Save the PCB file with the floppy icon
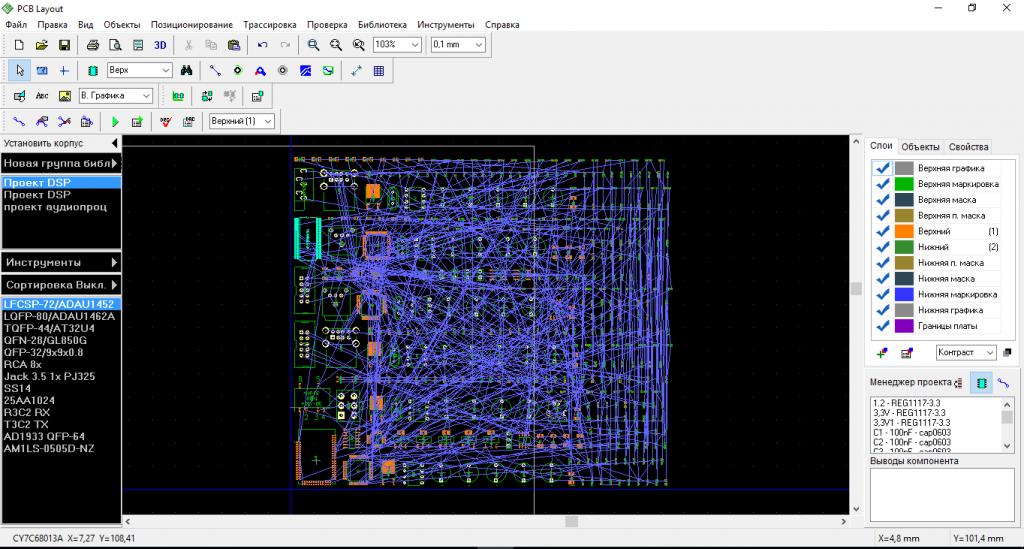Image resolution: width=1024 pixels, height=549 pixels. [64, 45]
